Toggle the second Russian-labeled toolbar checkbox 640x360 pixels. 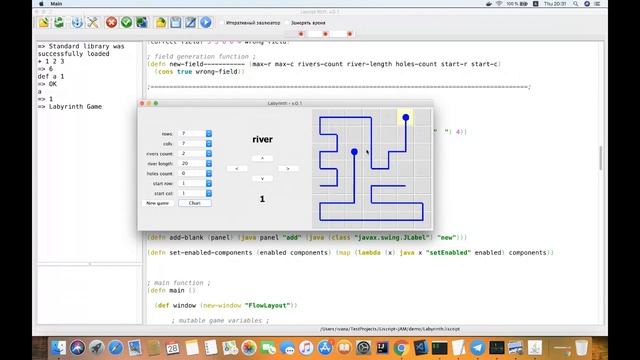click(287, 23)
